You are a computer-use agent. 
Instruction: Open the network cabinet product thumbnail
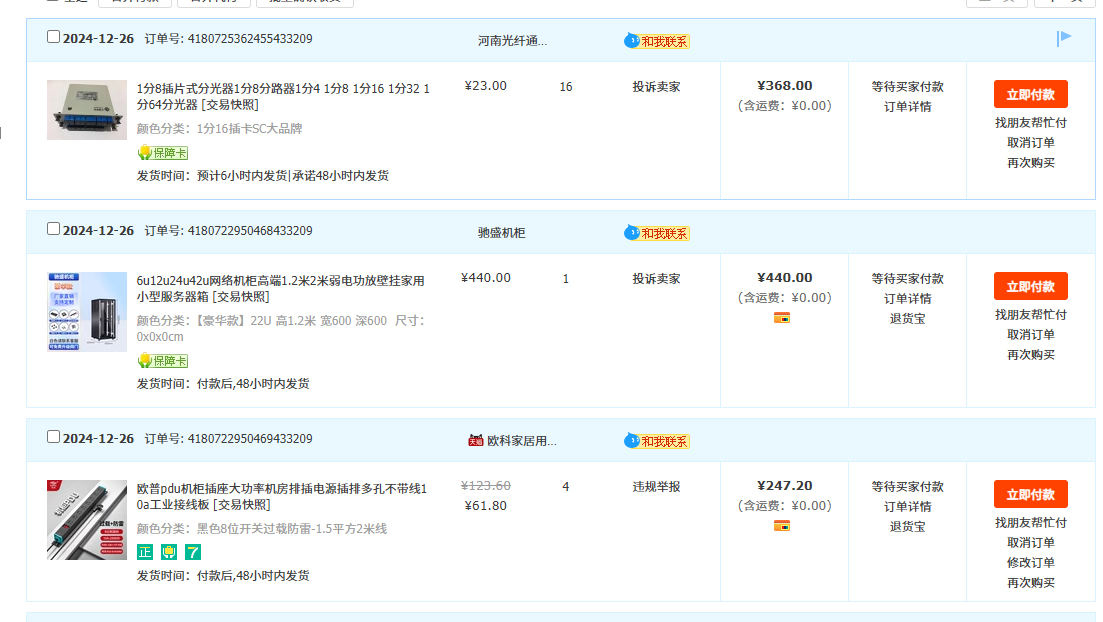[87, 312]
